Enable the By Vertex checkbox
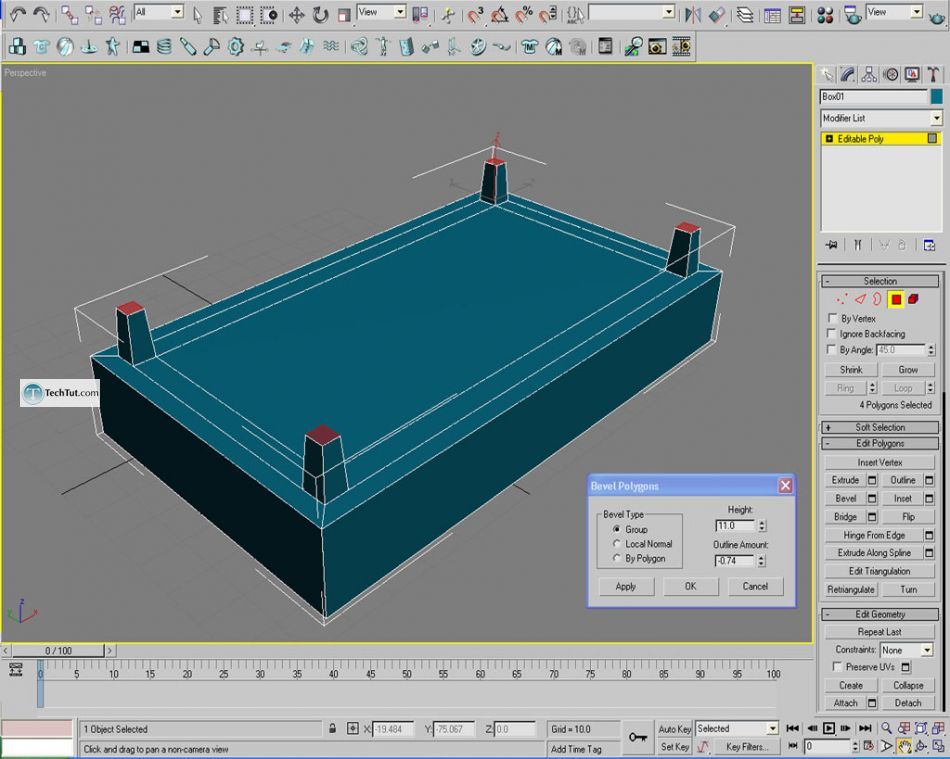Screen dimensions: 950x759 pyautogui.click(x=832, y=318)
